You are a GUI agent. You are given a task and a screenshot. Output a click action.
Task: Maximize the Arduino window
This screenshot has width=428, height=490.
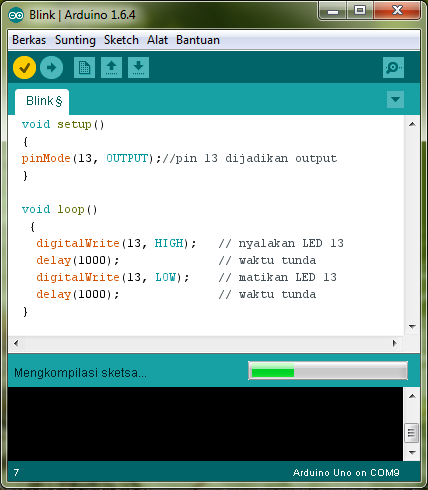(360, 11)
